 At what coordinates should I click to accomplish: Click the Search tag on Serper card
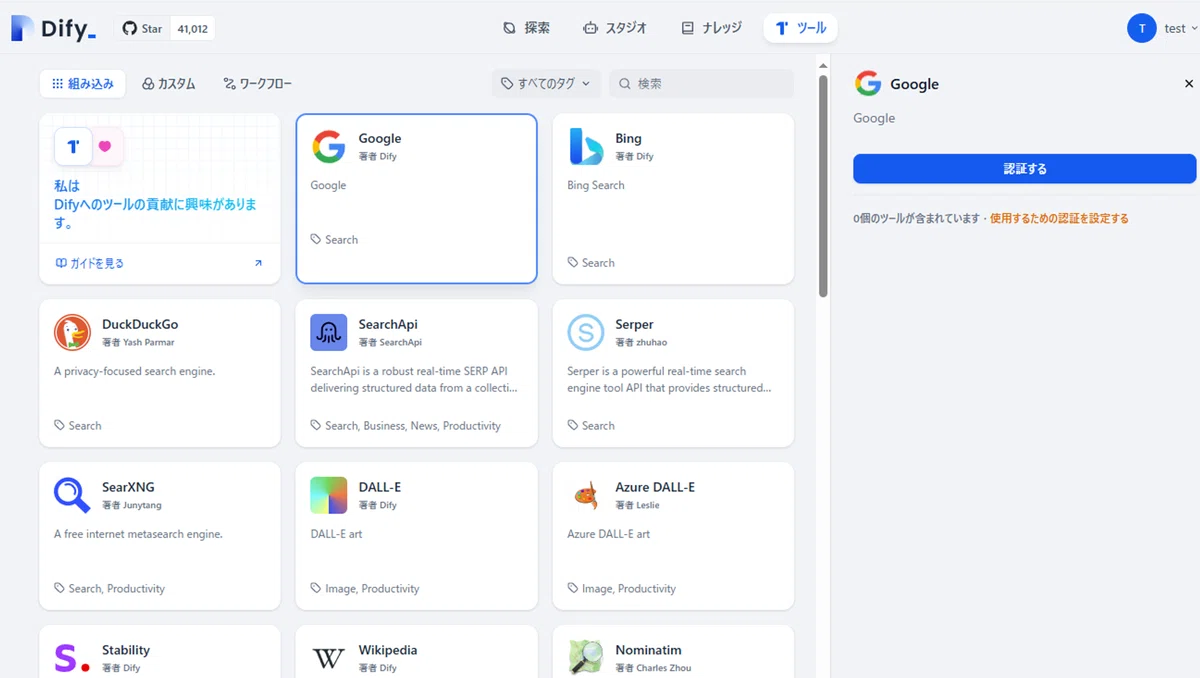click(591, 426)
